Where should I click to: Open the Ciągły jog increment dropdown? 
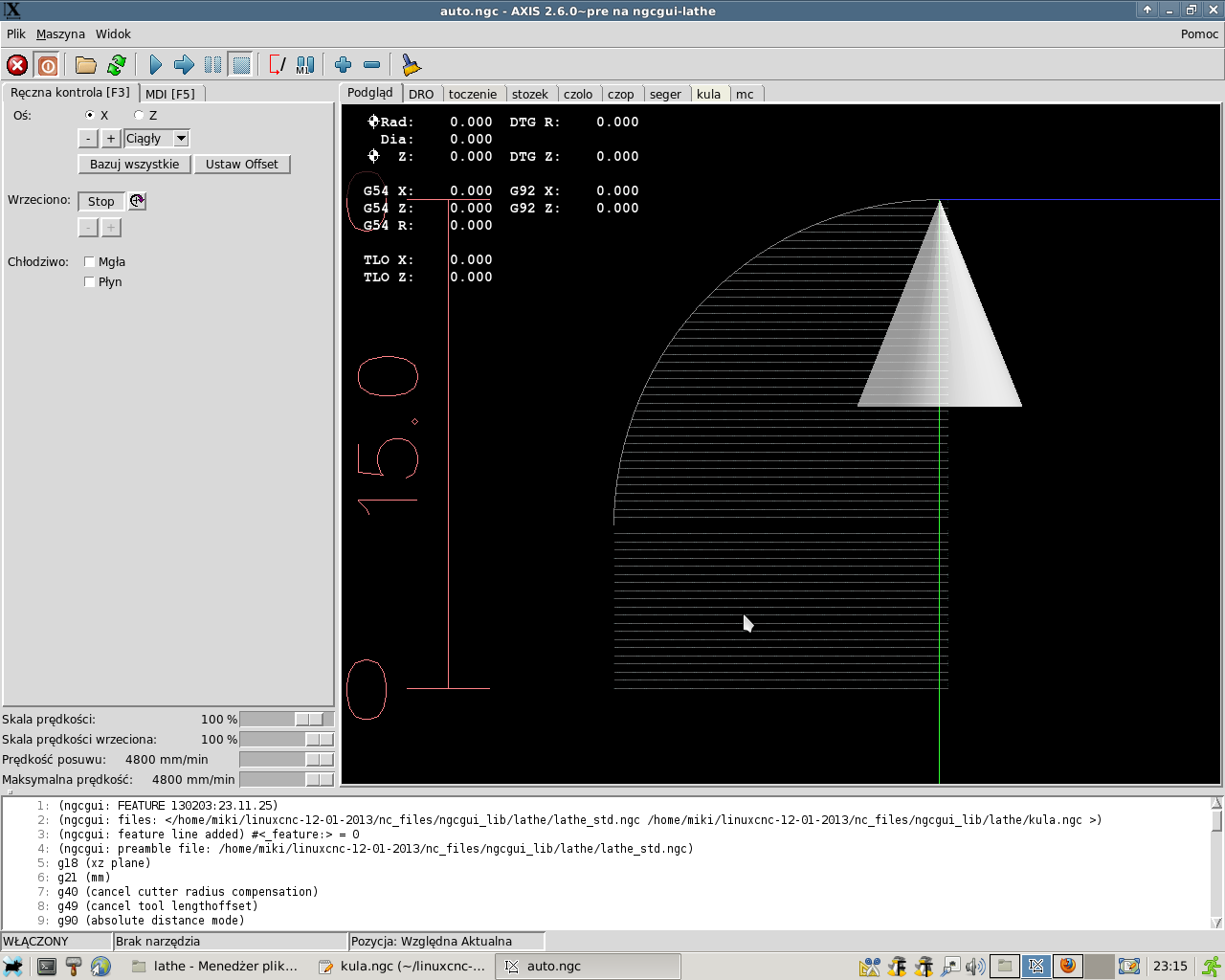(x=157, y=139)
